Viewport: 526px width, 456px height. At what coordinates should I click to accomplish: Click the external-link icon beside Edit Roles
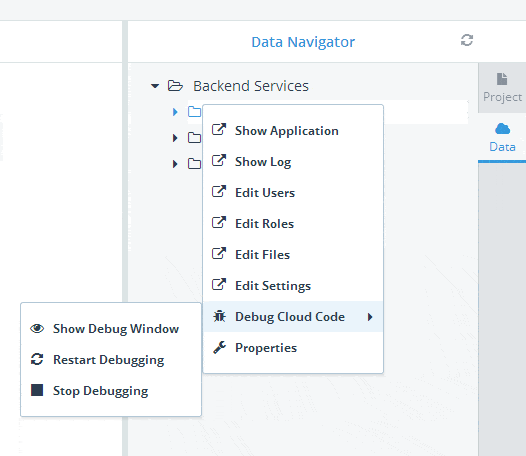point(219,222)
